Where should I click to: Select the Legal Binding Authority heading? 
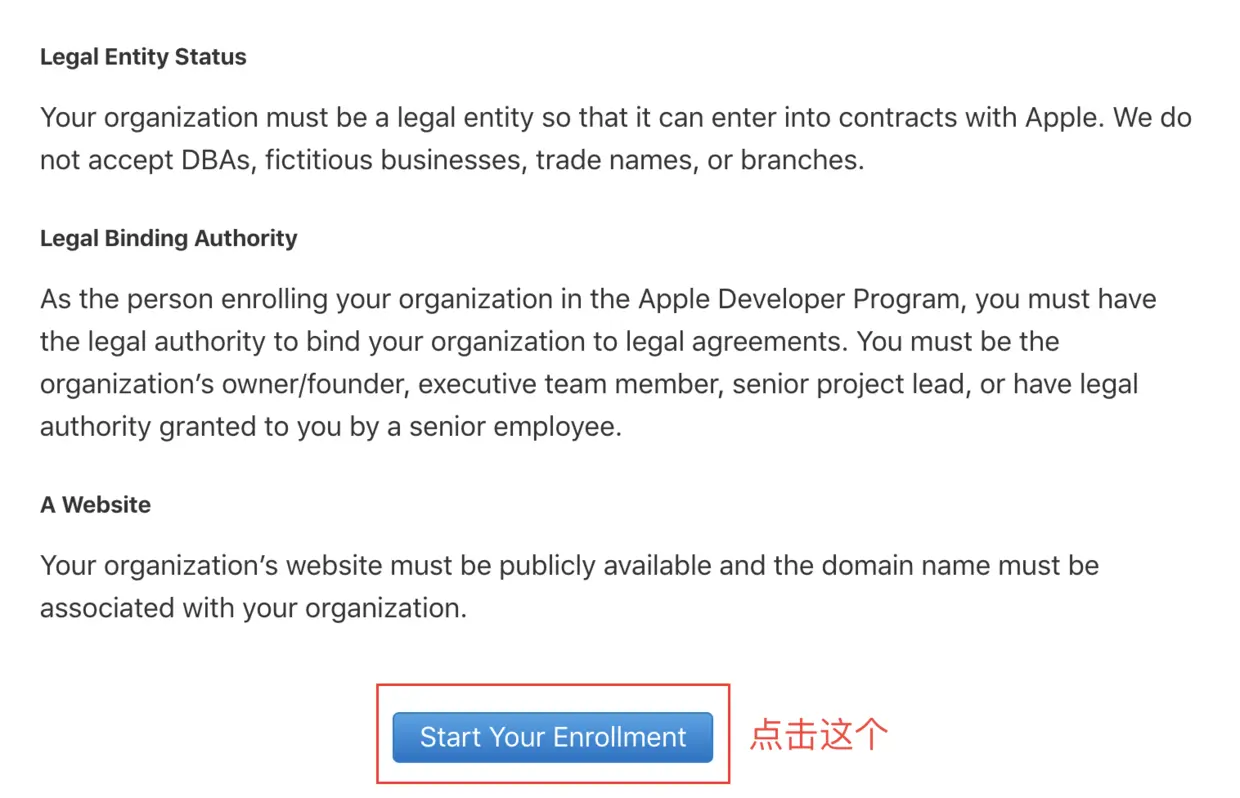[x=169, y=239]
